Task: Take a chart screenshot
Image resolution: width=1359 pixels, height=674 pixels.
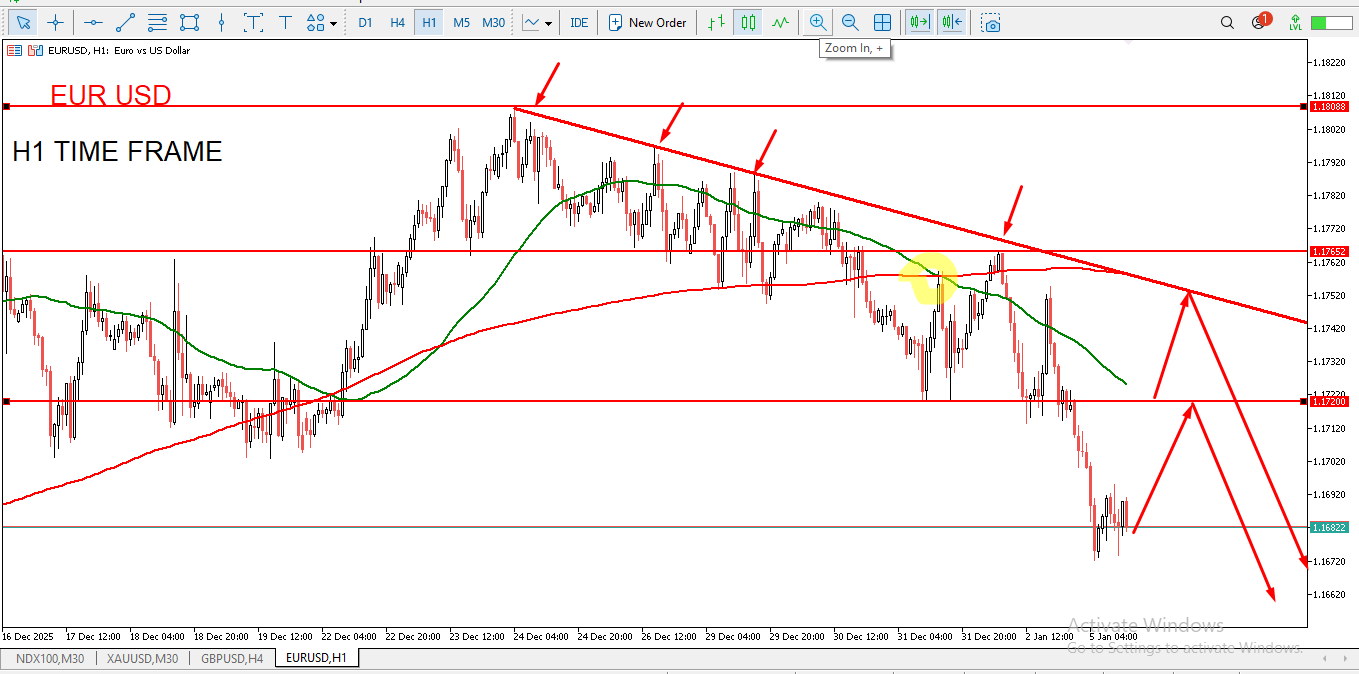Action: (x=991, y=22)
